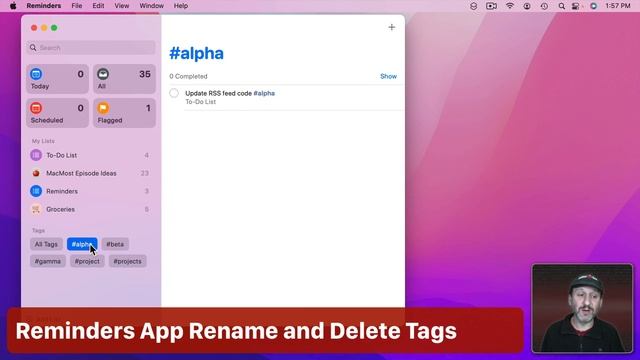The width and height of the screenshot is (640, 360).
Task: Open the Window menu
Action: pos(151,6)
